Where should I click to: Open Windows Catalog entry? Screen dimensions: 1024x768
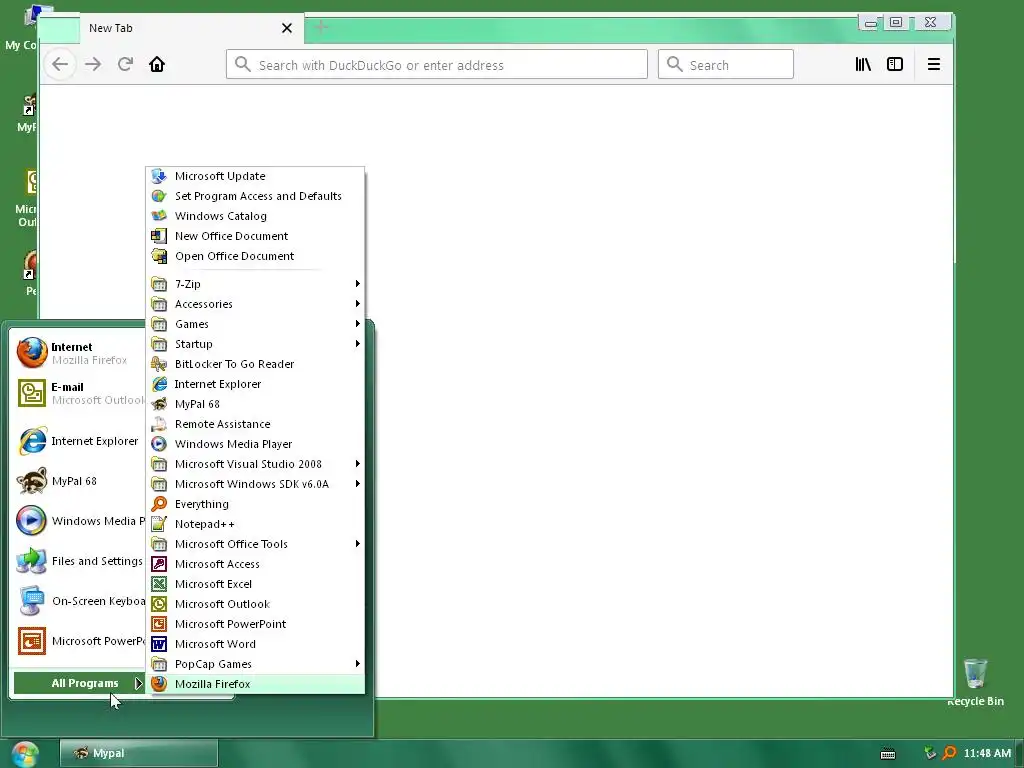(255, 216)
